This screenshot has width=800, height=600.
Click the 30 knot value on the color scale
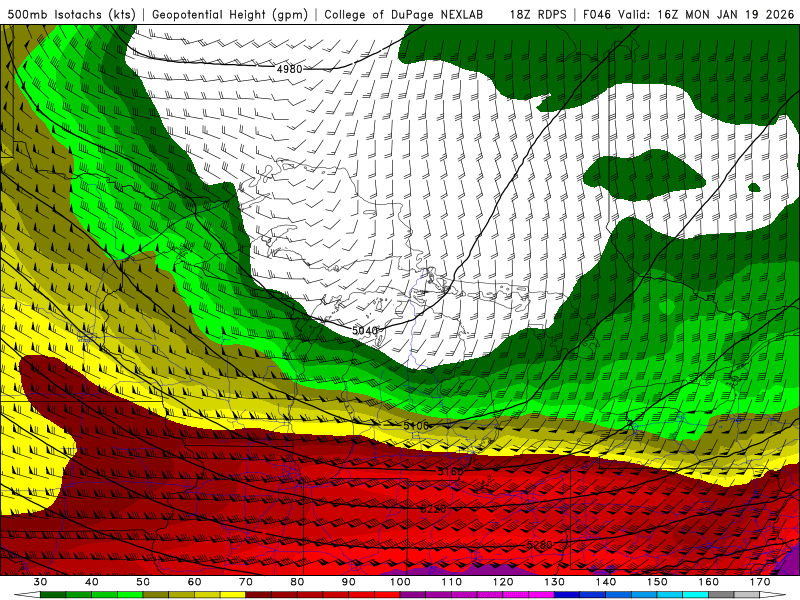pyautogui.click(x=40, y=582)
